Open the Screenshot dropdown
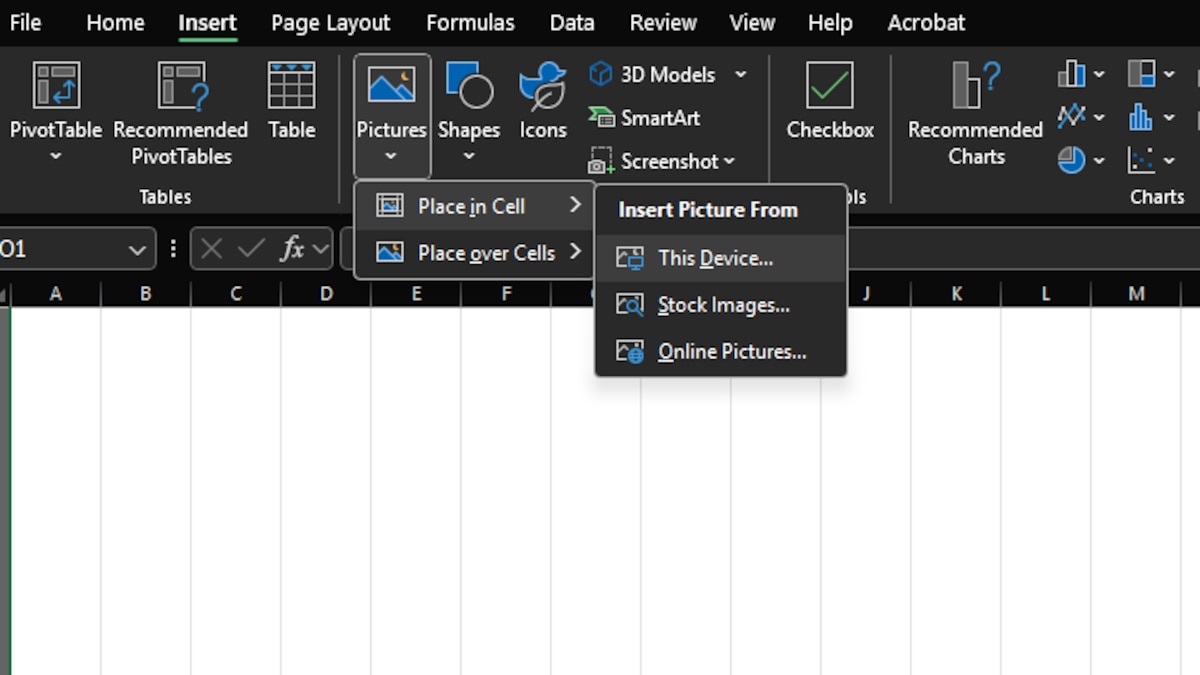1200x675 pixels. pos(661,161)
